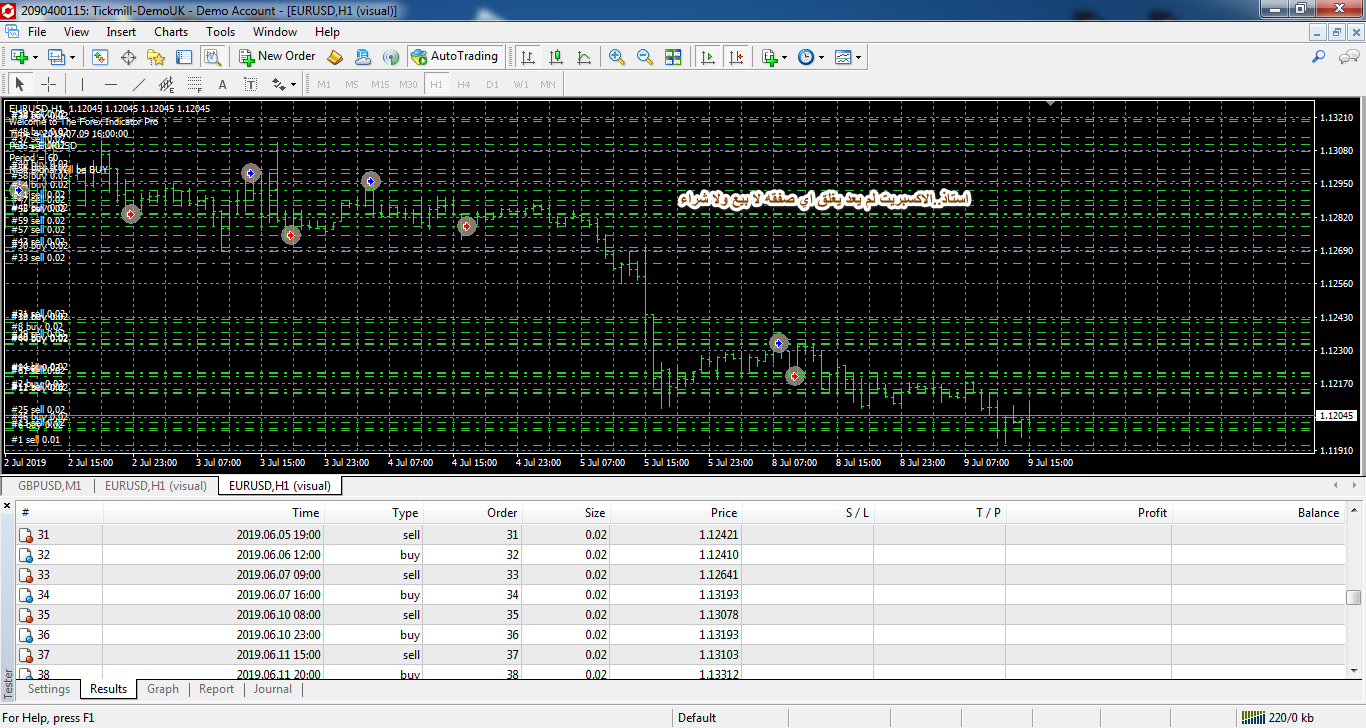Open the Navigator favorites folder icon
This screenshot has height=728, width=1366.
[156, 57]
